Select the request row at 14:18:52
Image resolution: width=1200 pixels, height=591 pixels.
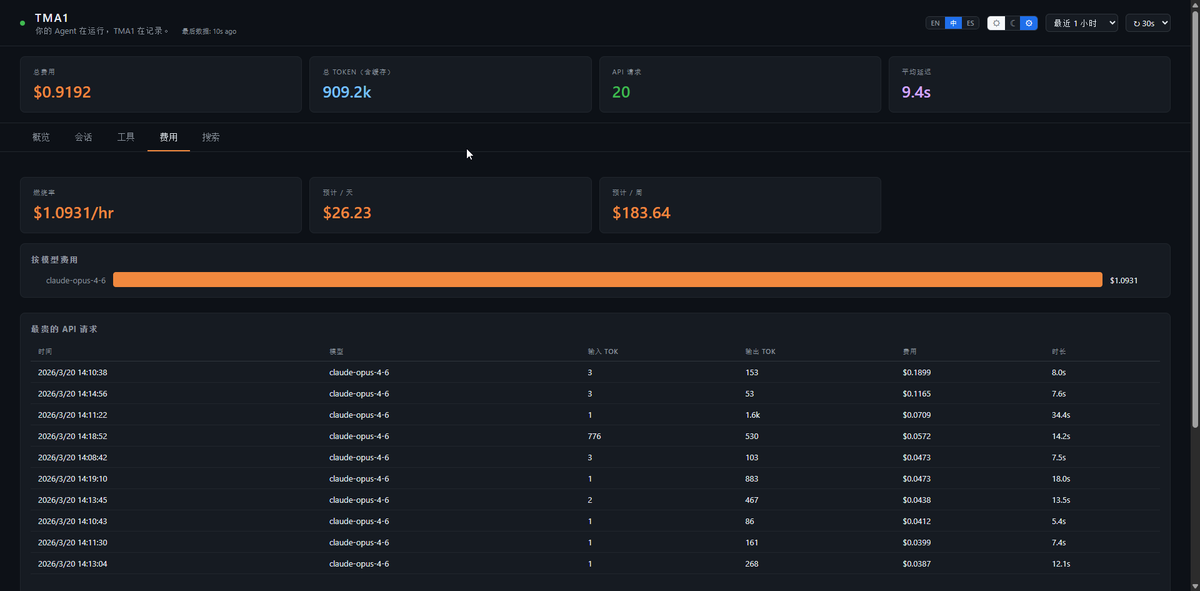point(595,436)
